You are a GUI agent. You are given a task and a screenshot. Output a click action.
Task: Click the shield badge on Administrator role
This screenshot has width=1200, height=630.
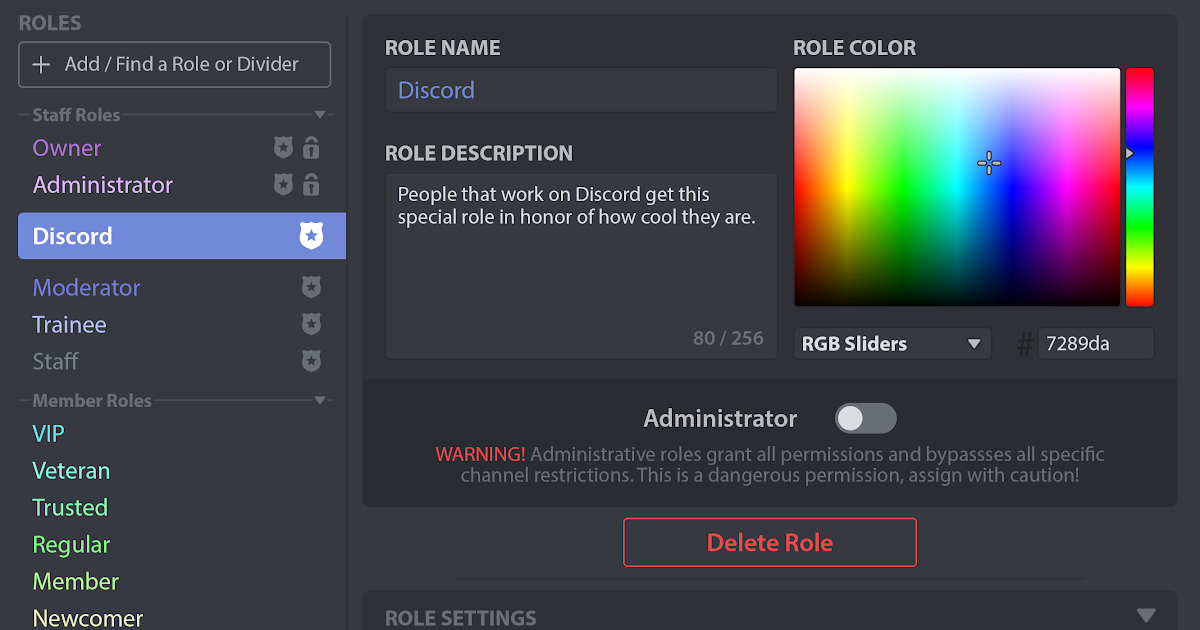pos(283,185)
